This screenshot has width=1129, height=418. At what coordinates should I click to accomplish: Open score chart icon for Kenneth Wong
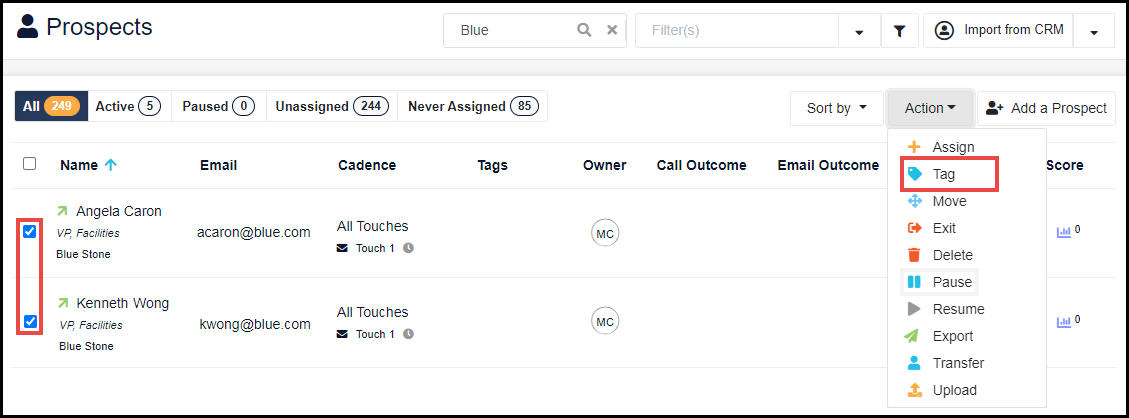[1063, 322]
